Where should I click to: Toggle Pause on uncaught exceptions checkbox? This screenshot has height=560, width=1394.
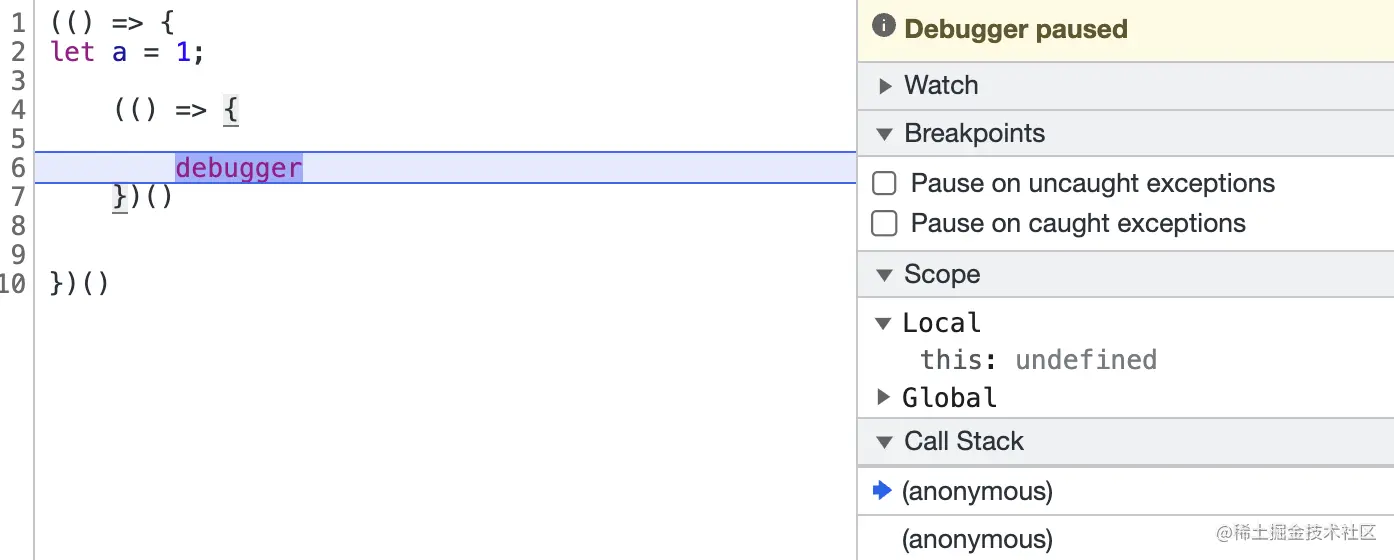pyautogui.click(x=884, y=184)
